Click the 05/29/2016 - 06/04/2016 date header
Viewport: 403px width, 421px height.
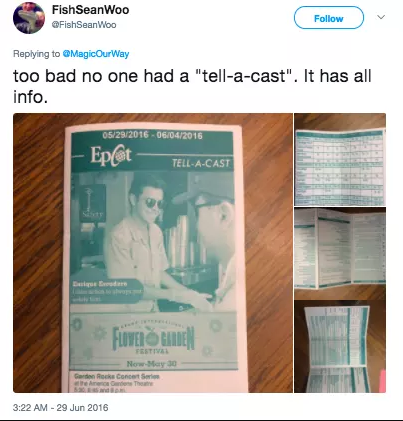[x=152, y=135]
